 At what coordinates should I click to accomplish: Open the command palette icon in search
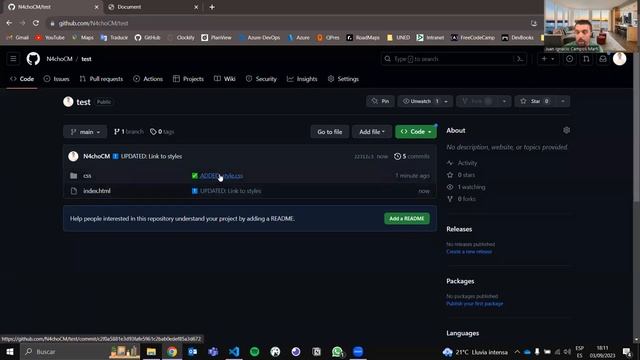tap(520, 59)
